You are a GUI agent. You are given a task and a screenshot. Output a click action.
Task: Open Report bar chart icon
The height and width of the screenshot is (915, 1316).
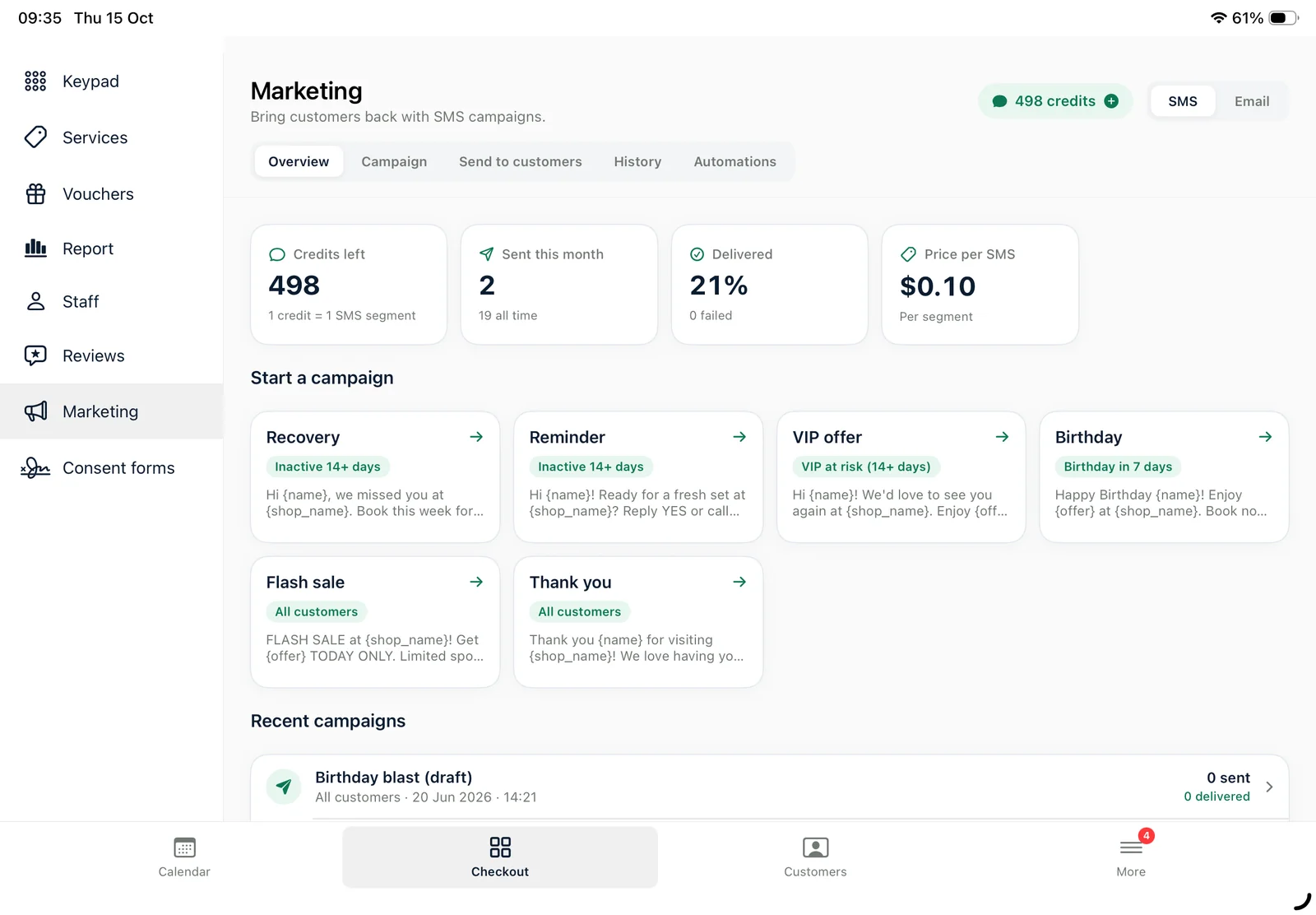click(35, 248)
